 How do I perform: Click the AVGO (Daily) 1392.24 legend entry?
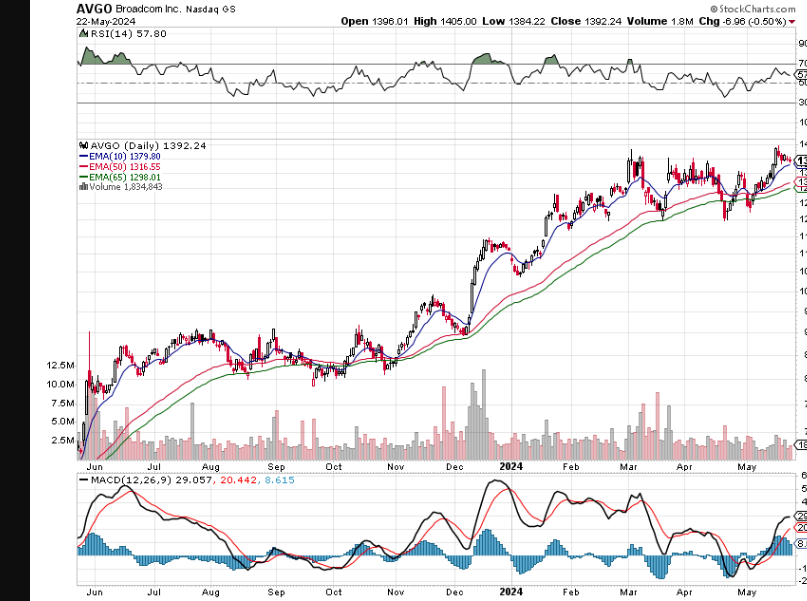click(x=148, y=146)
